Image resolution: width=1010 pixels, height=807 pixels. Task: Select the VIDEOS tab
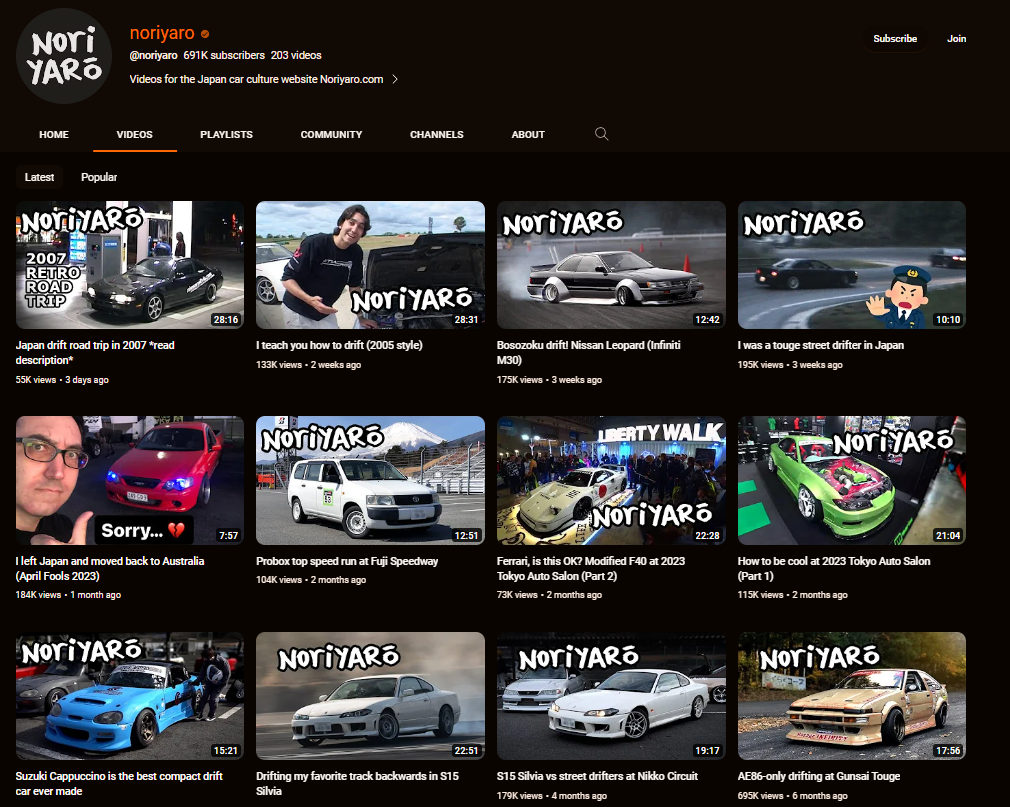[x=135, y=135]
